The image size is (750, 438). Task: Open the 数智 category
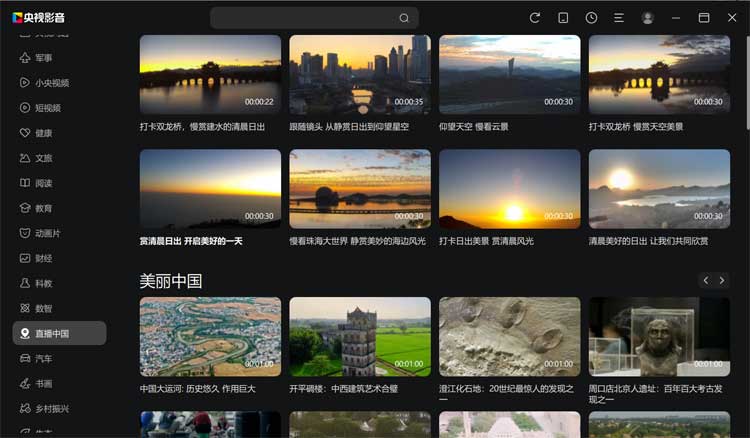tap(36, 308)
